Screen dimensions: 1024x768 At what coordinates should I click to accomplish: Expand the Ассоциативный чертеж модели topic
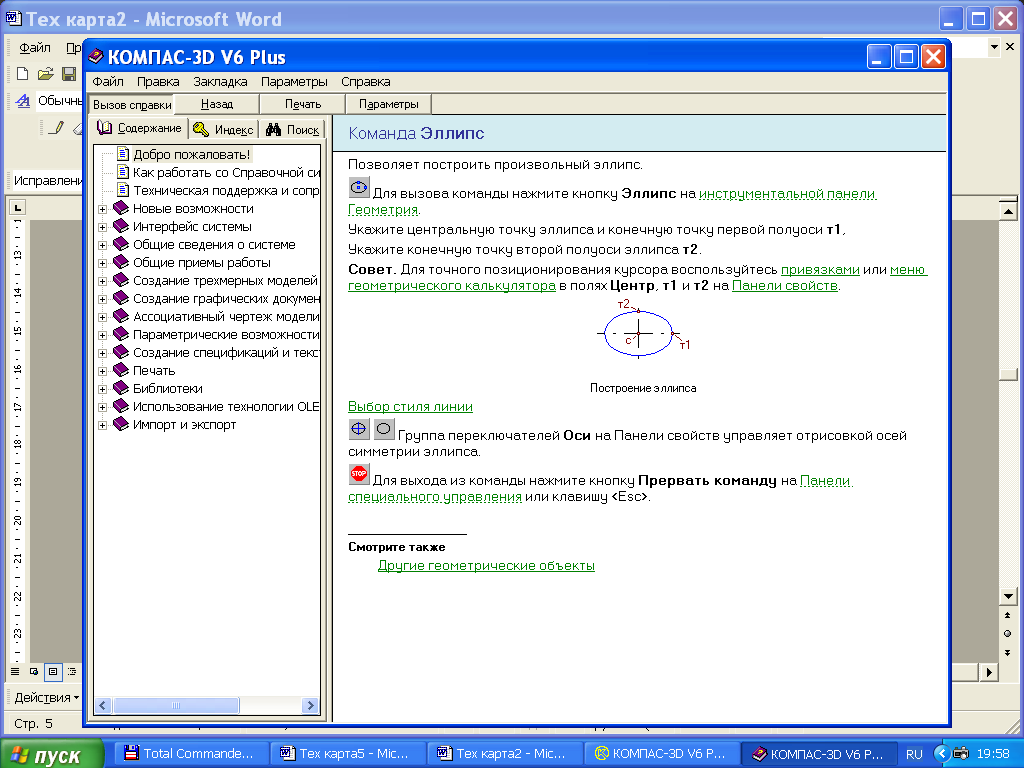(x=103, y=317)
